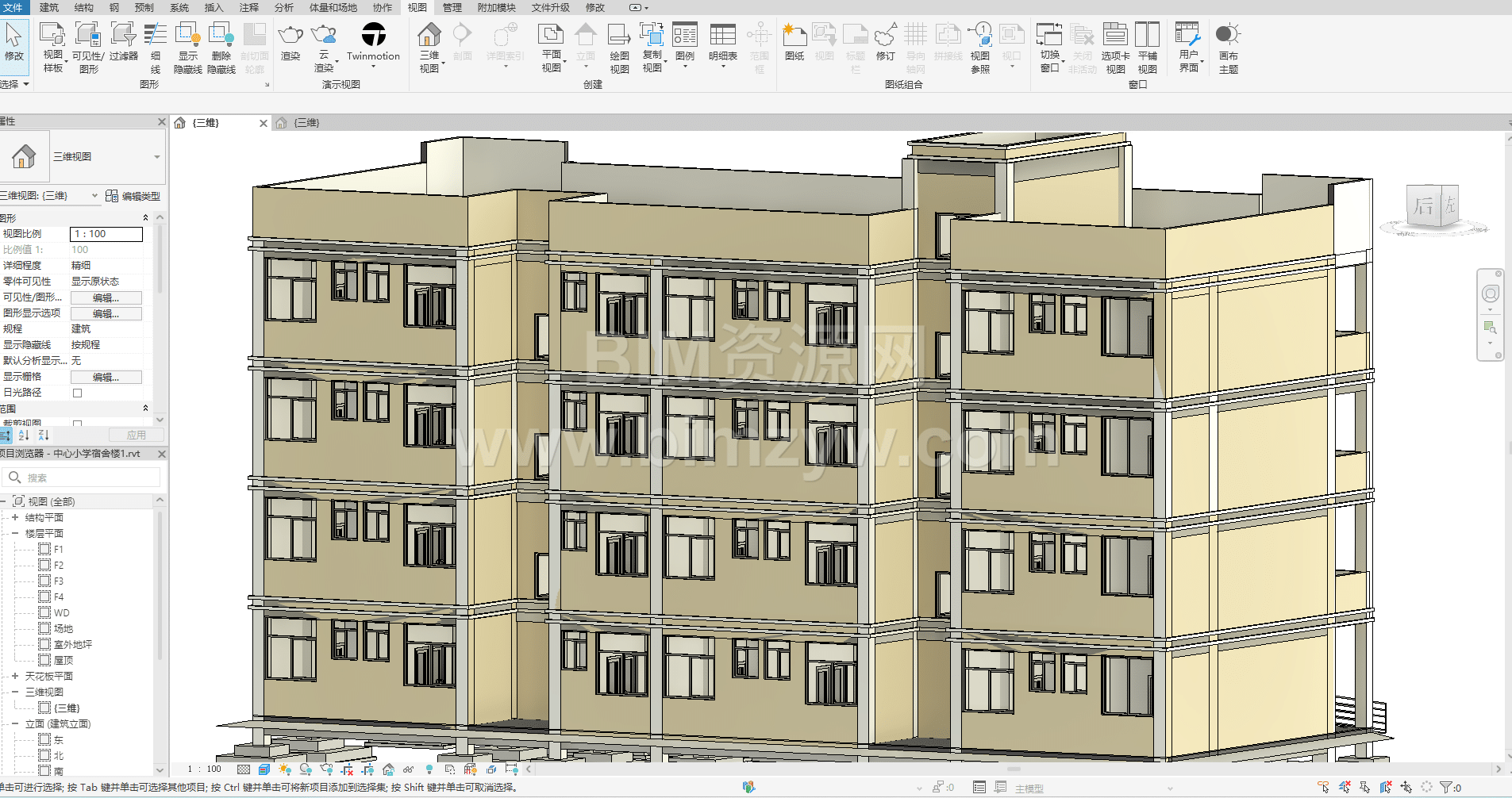1512x798 pixels.
Task: Collapse the Floor Plans (楼层平面) tree node
Action: [x=14, y=533]
